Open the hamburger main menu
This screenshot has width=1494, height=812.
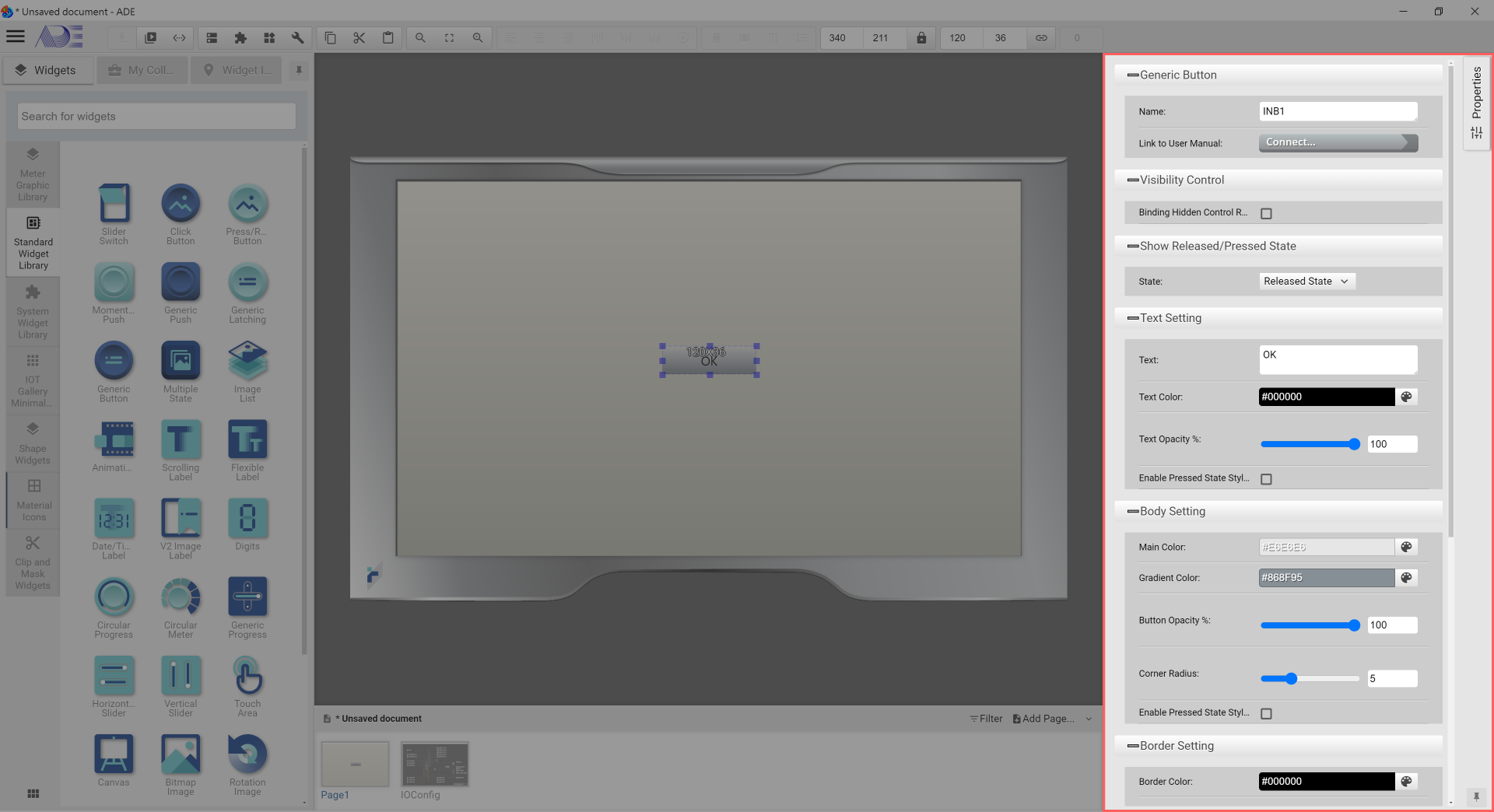pos(16,37)
